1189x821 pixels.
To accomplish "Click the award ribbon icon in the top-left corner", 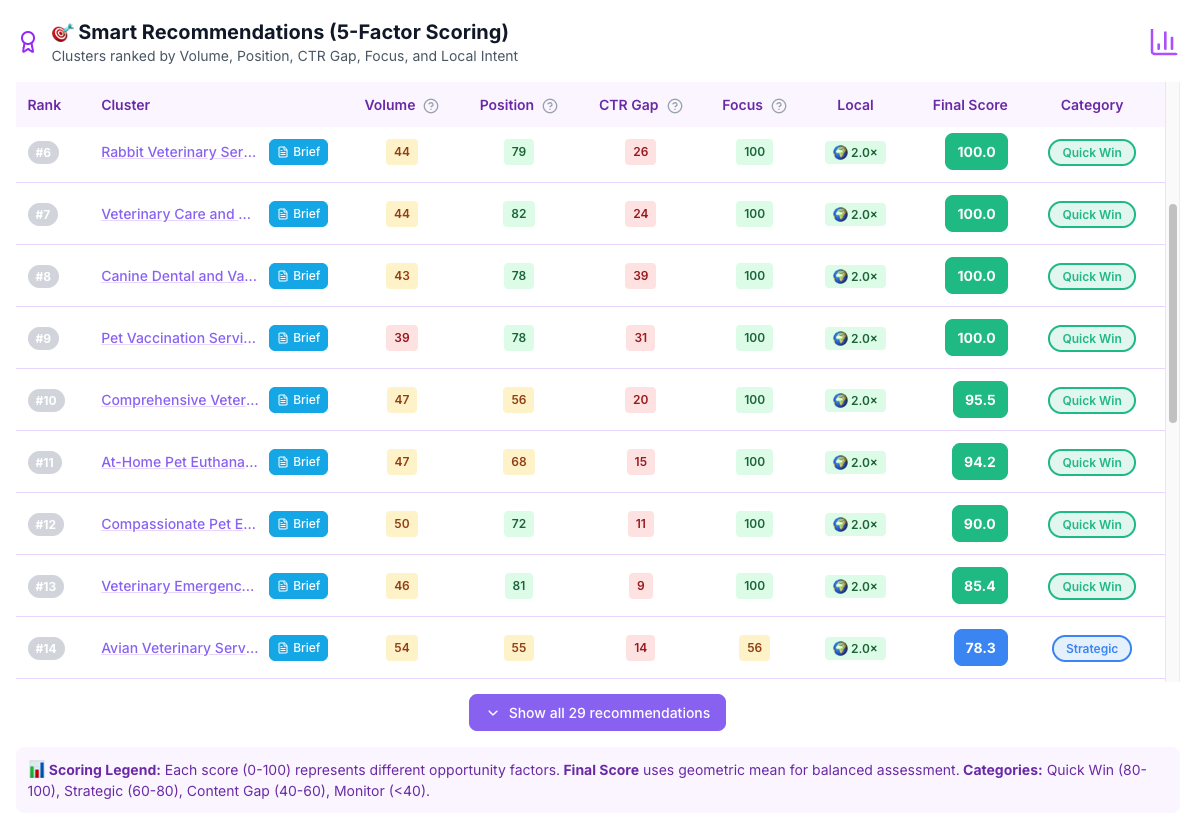I will click(x=28, y=40).
